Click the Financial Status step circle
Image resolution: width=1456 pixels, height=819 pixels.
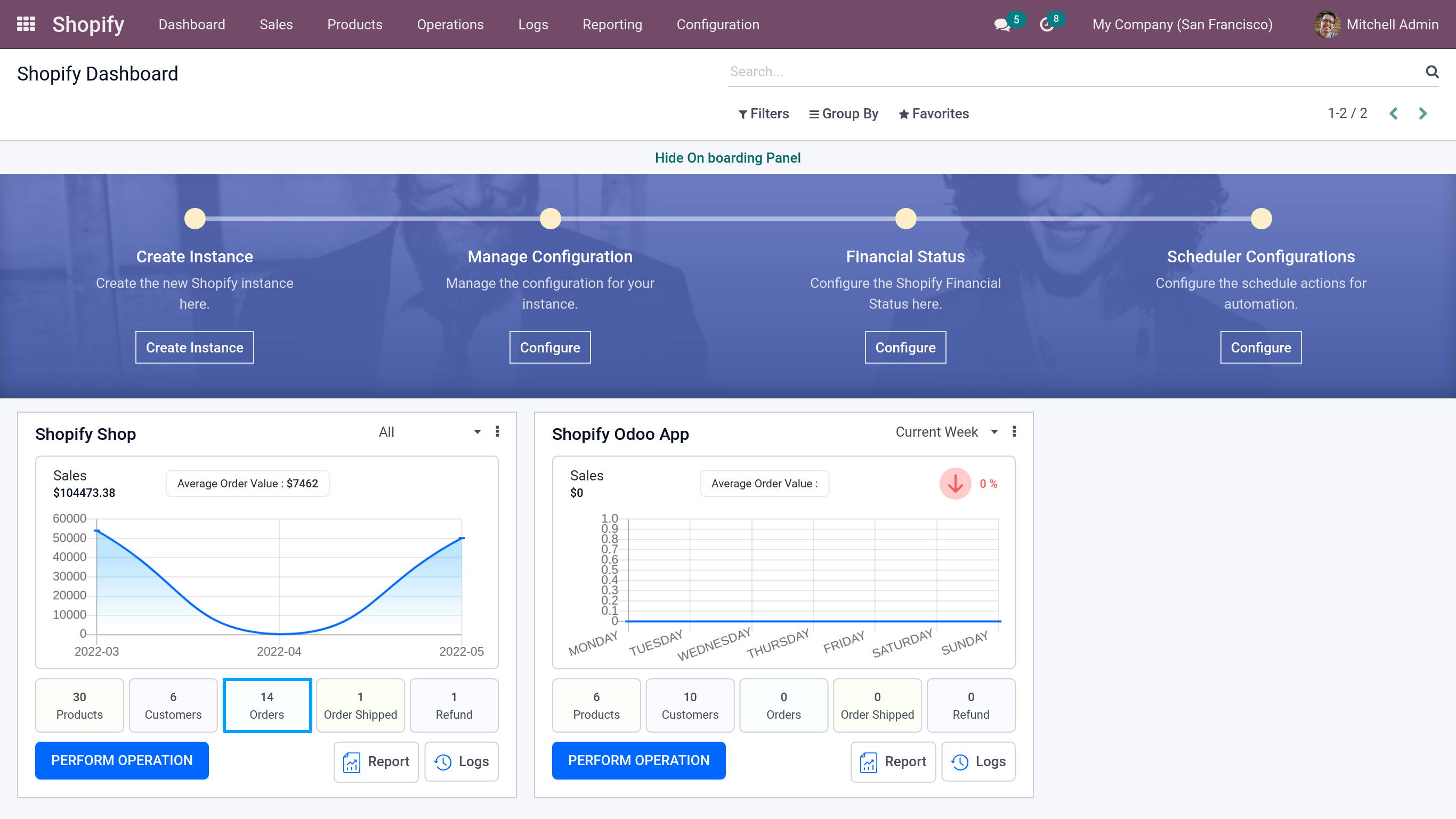905,219
